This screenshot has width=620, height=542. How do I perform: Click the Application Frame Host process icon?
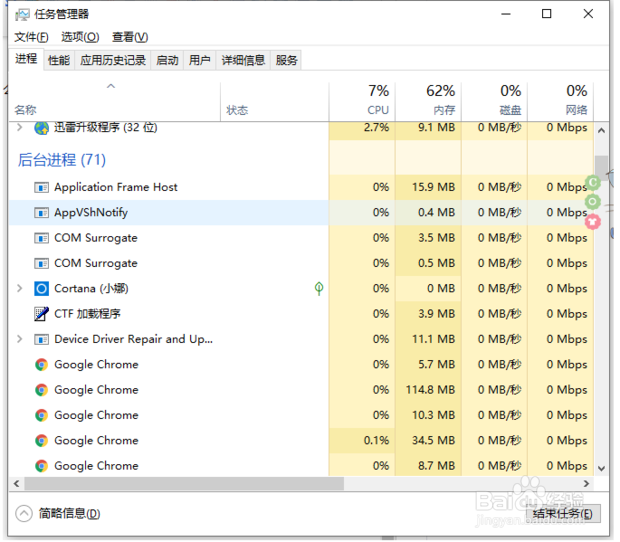(x=42, y=187)
